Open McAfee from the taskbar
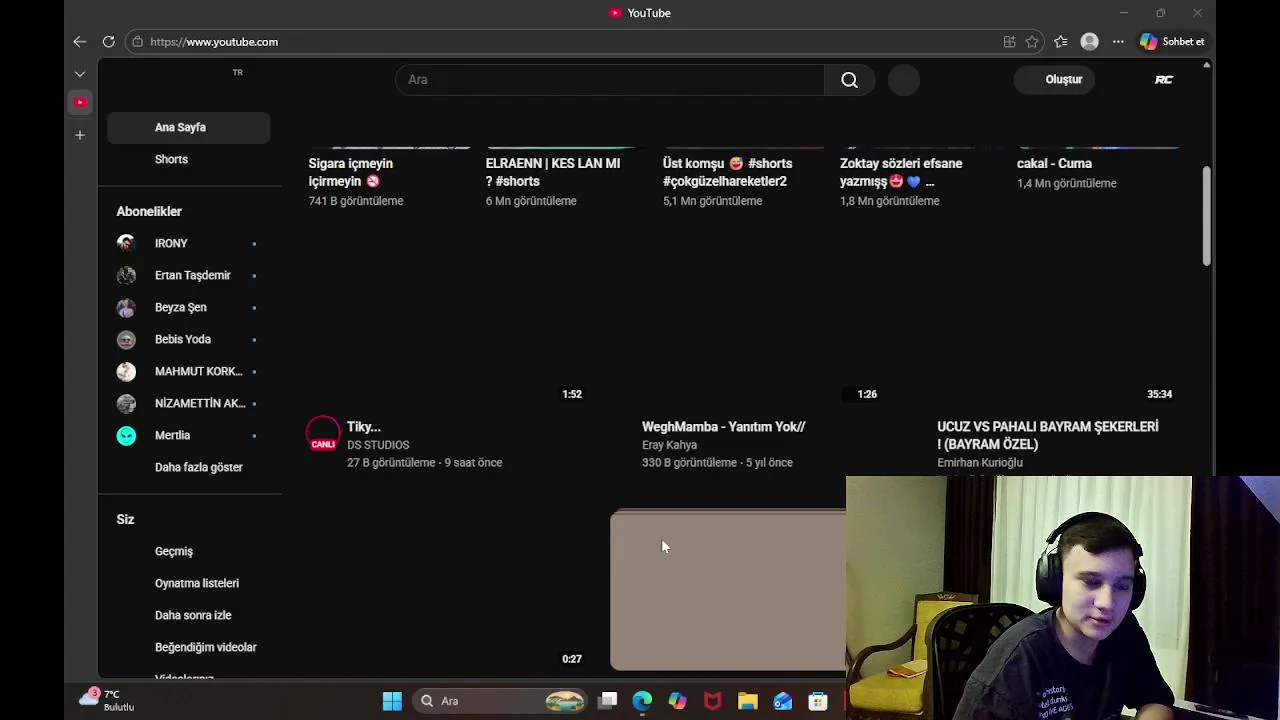Screen dimensions: 1280x720 pos(712,701)
